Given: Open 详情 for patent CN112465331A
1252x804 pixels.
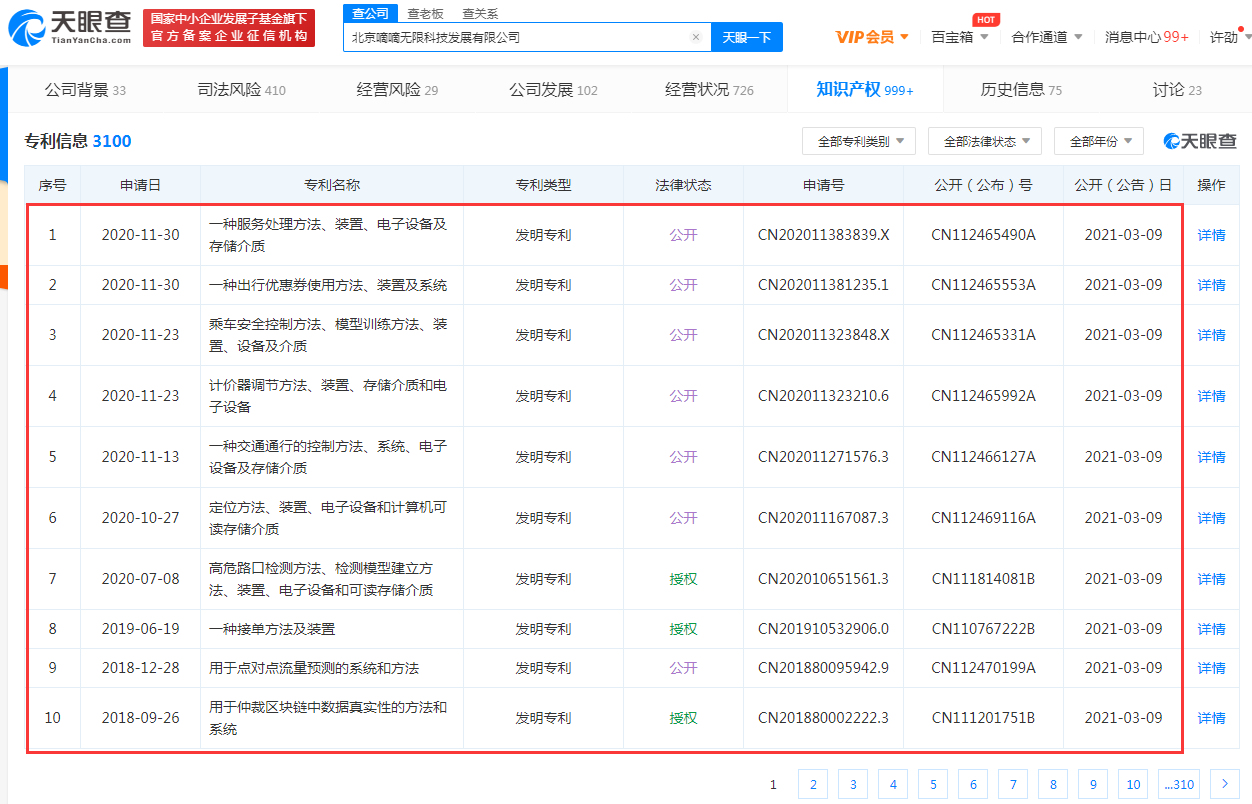Looking at the screenshot, I should click(1211, 335).
